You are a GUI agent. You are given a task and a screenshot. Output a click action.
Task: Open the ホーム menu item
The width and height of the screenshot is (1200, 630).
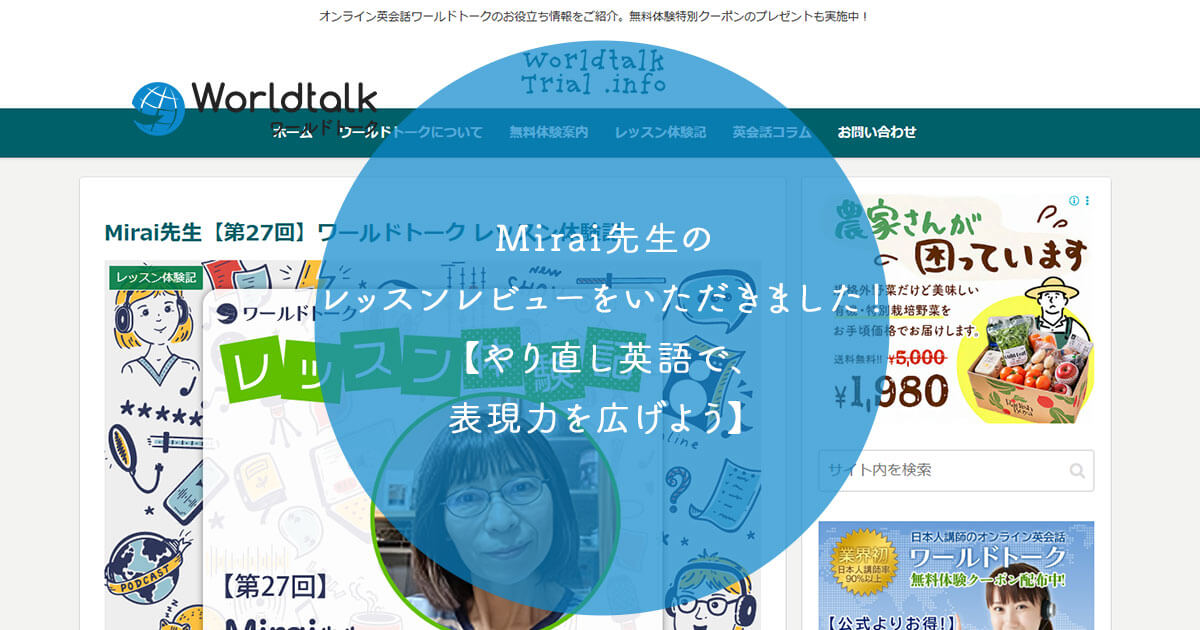(292, 132)
